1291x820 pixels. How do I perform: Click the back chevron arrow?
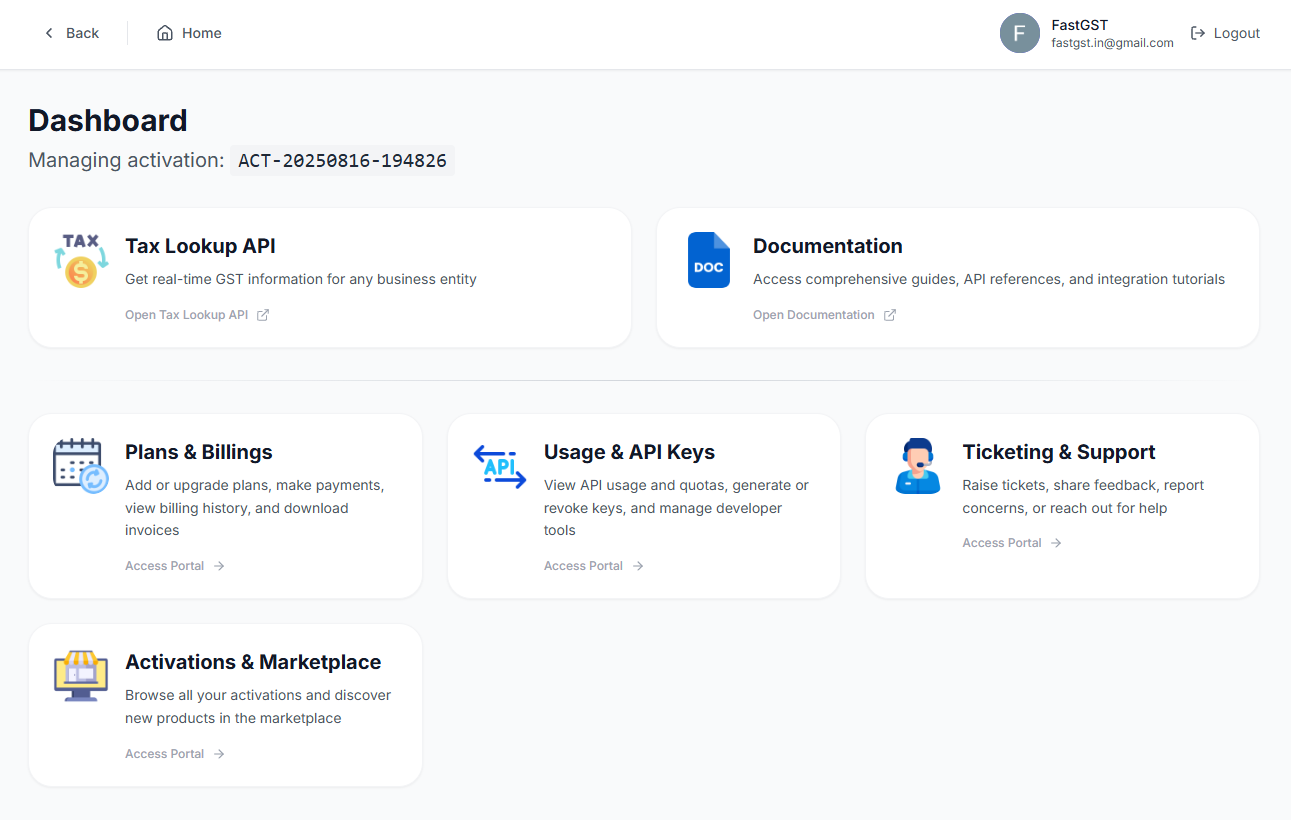coord(49,33)
